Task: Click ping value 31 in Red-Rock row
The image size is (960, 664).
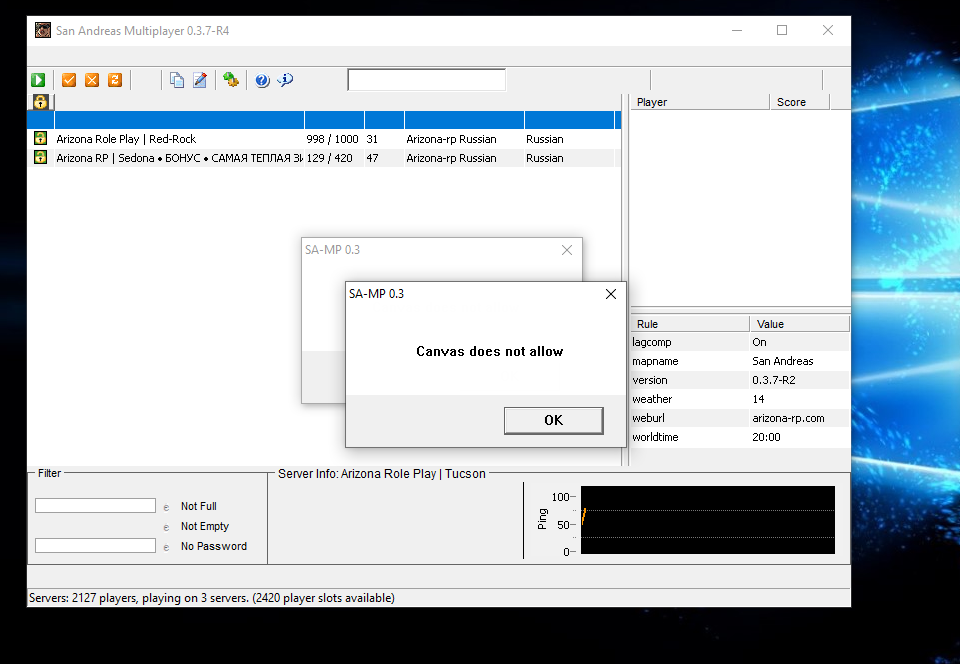Action: (x=372, y=139)
